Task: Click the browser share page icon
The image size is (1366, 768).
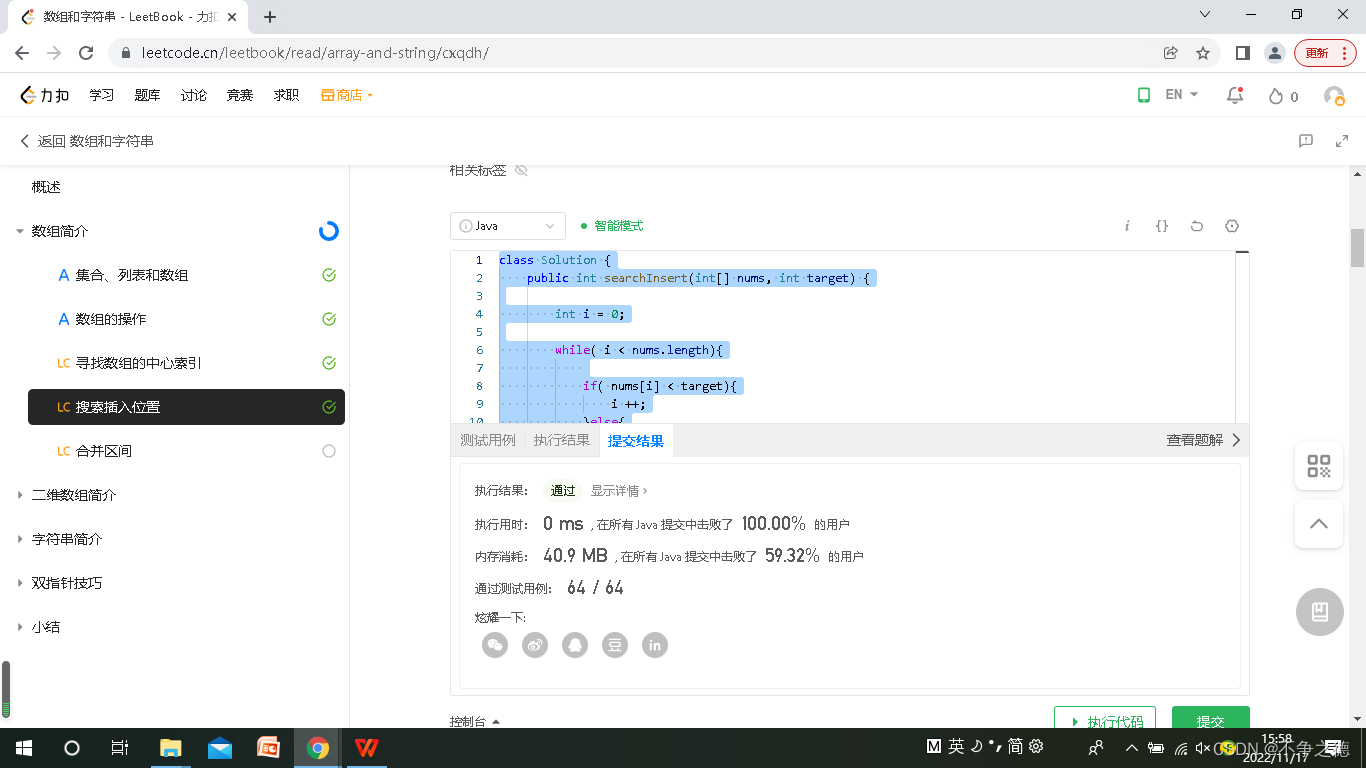Action: coord(1171,53)
